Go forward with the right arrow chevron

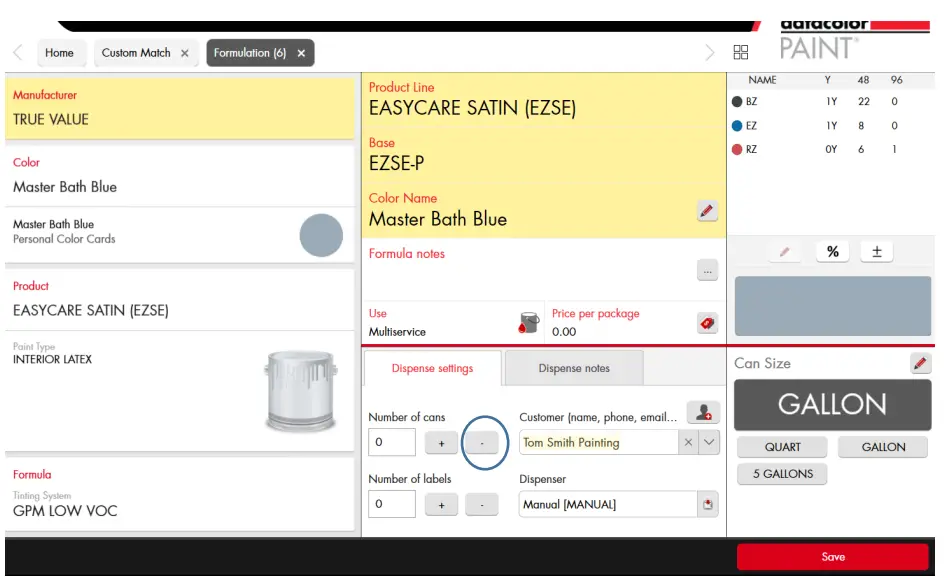point(709,53)
